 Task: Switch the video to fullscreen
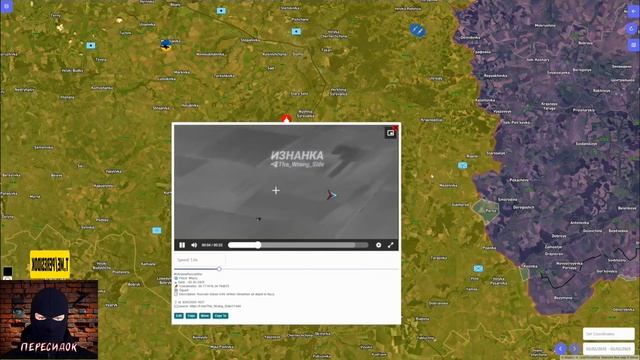coord(391,245)
